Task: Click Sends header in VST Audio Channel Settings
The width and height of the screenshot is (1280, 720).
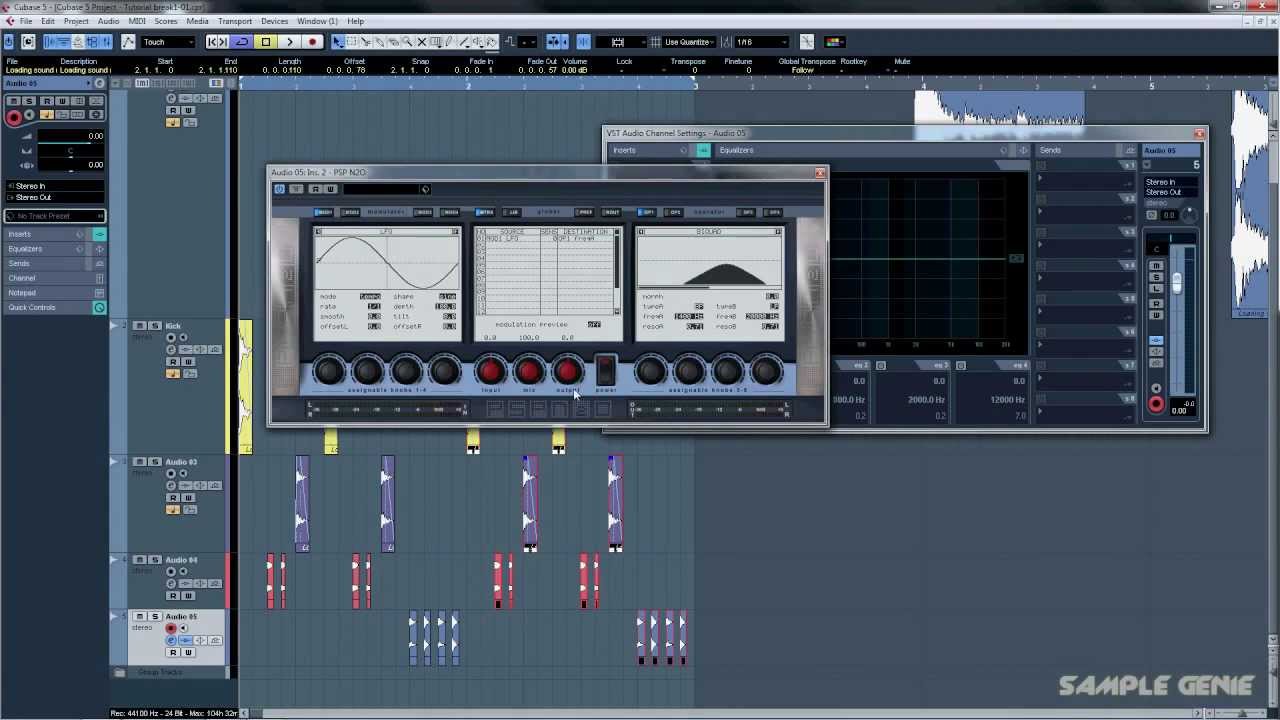Action: (x=1050, y=150)
